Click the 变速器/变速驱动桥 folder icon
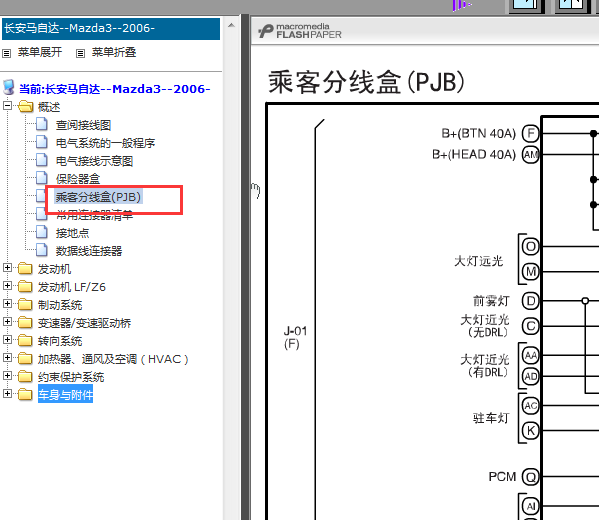The image size is (599, 520). [x=25, y=322]
